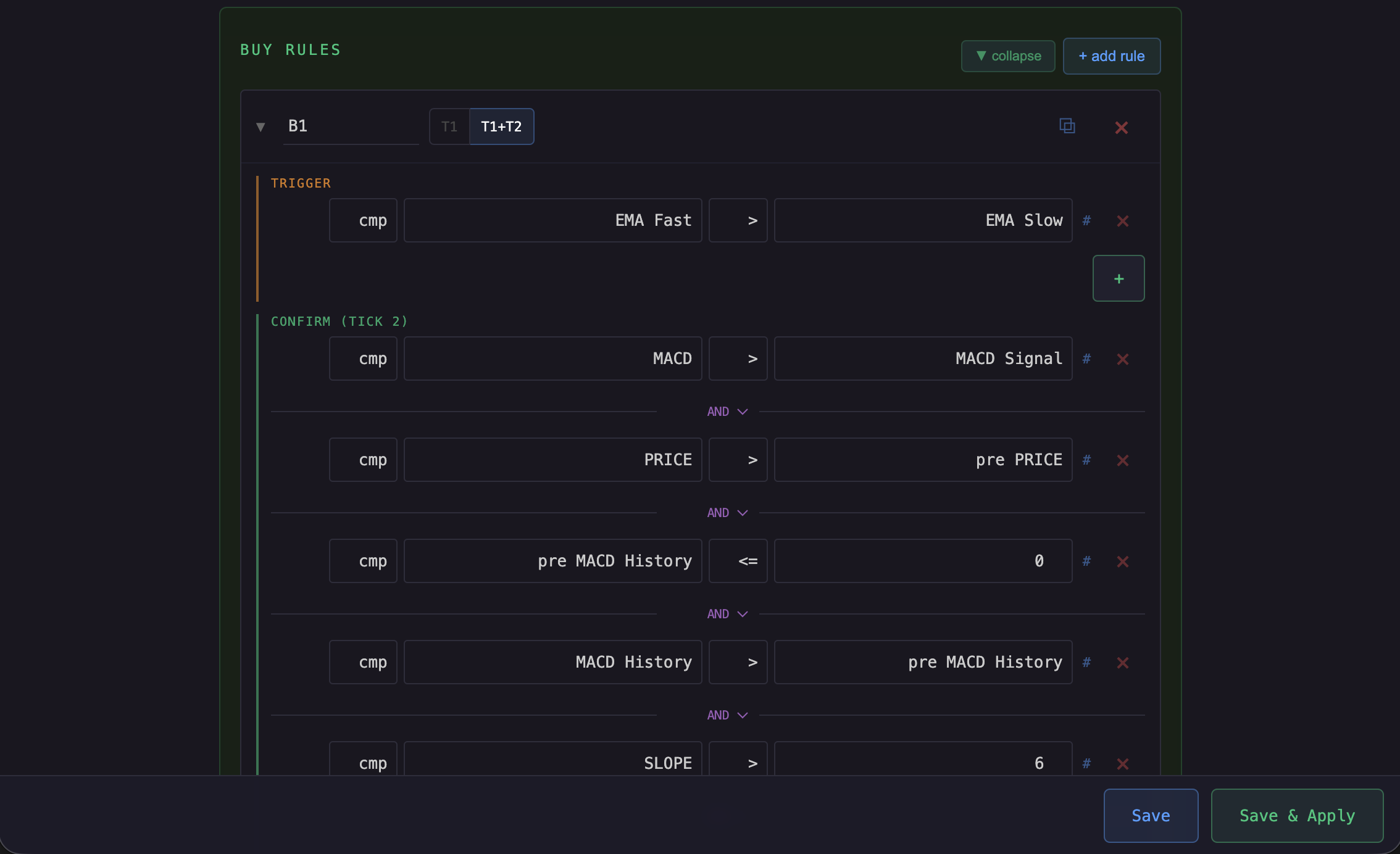Change the AND operator above the SLOPE row
The image size is (1400, 854).
coord(727,715)
